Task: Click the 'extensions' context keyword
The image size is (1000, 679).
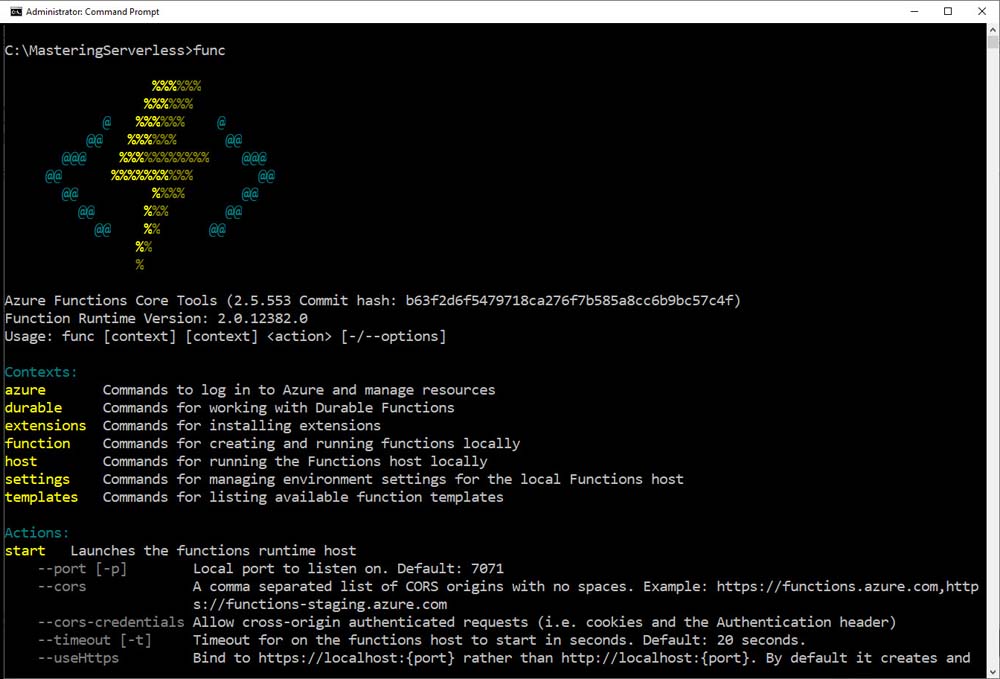Action: click(45, 426)
